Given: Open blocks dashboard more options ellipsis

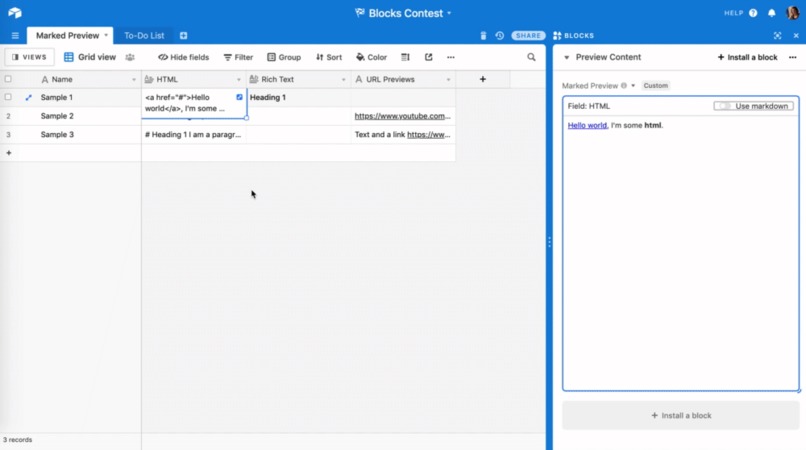Looking at the screenshot, I should coord(793,57).
